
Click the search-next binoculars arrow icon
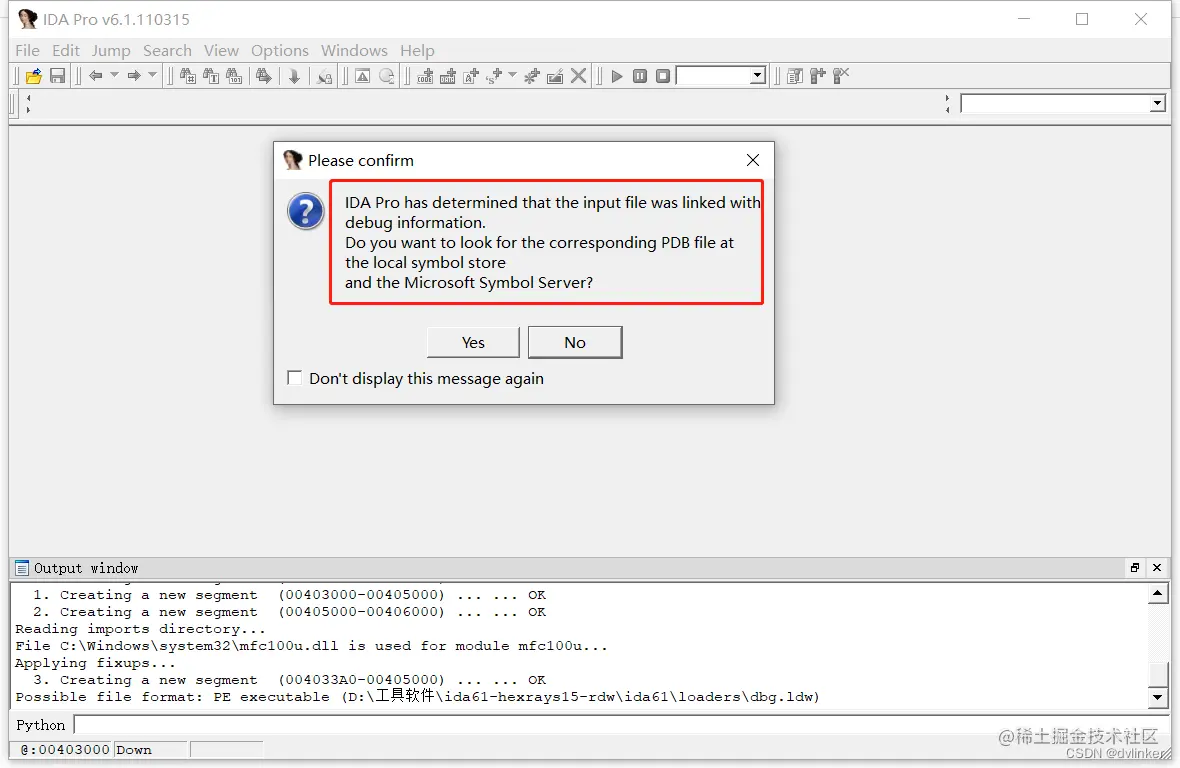263,76
